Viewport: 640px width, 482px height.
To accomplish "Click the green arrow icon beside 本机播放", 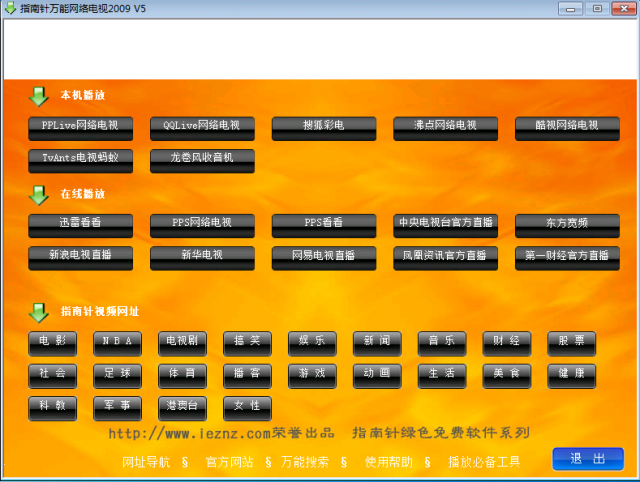I will (x=38, y=96).
